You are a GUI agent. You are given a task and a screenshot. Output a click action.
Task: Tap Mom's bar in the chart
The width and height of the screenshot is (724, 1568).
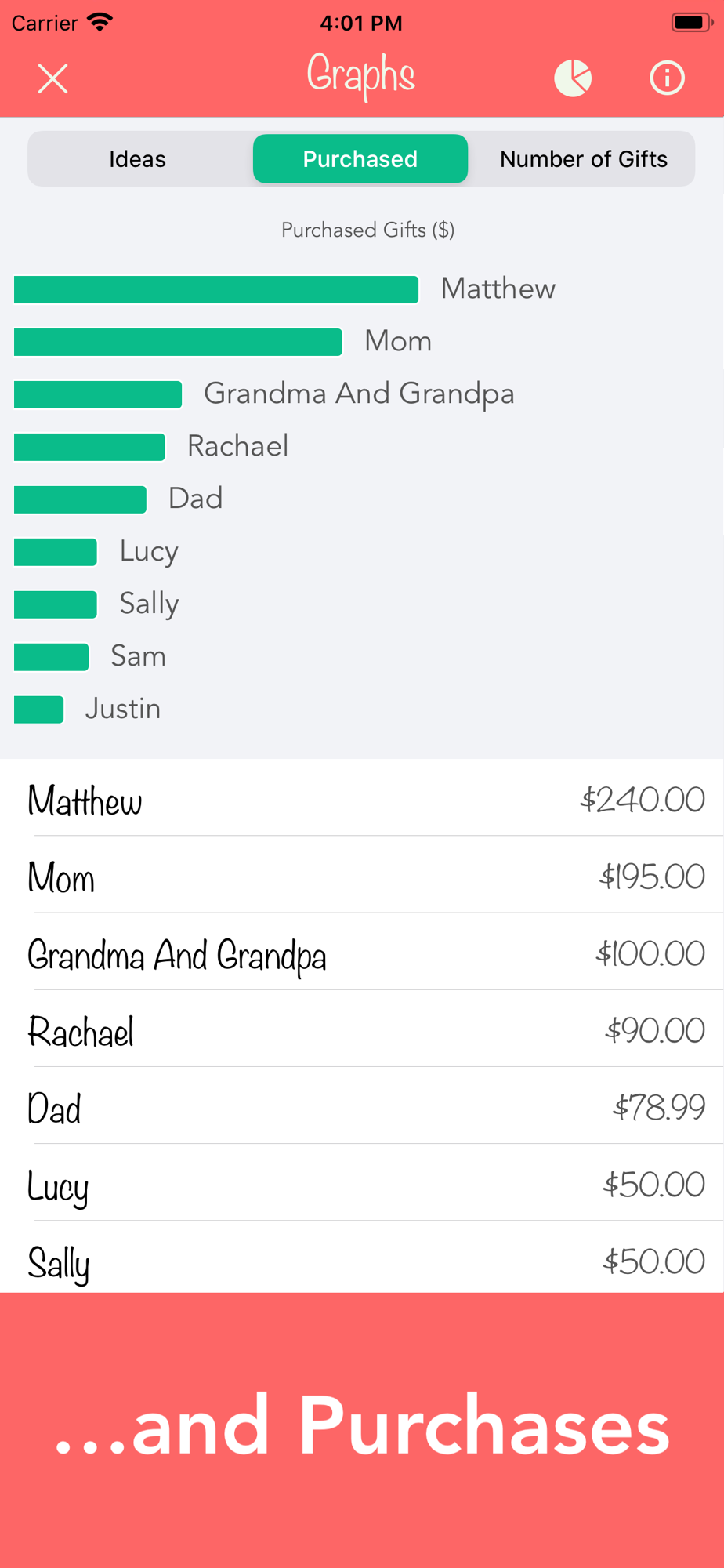click(x=178, y=342)
